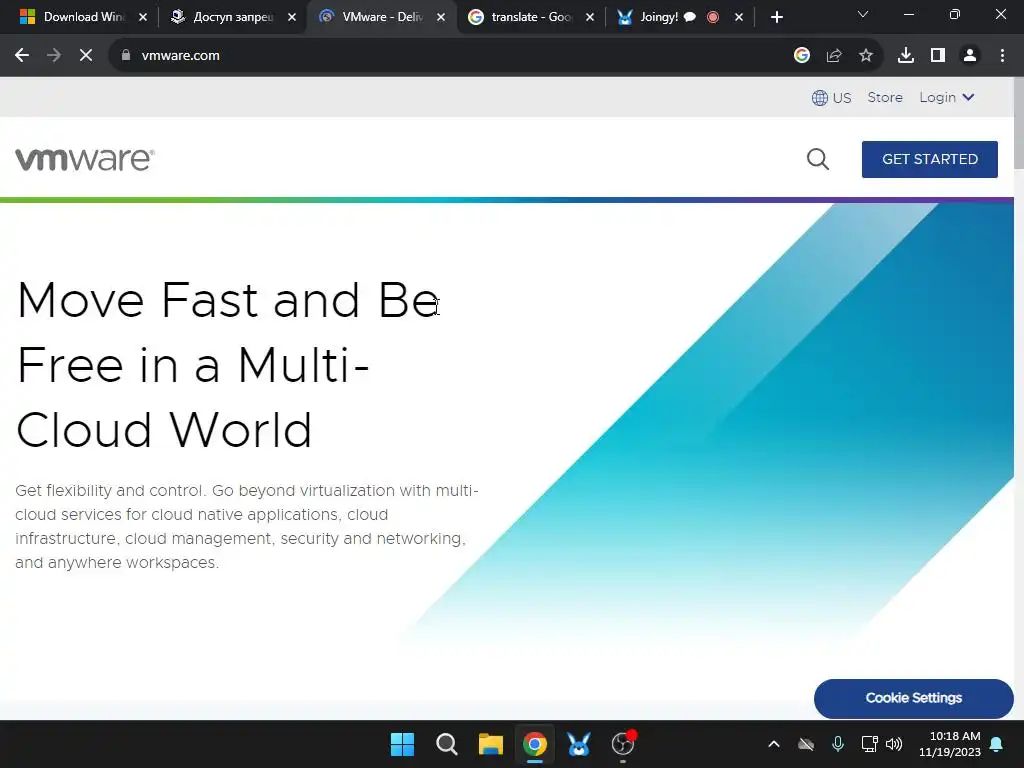Open a new browser tab

coord(776,18)
